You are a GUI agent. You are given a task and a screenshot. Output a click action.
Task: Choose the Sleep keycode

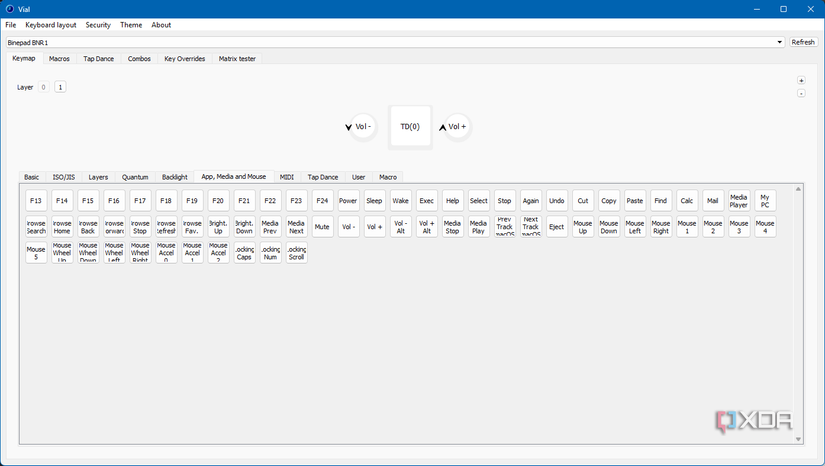click(374, 200)
